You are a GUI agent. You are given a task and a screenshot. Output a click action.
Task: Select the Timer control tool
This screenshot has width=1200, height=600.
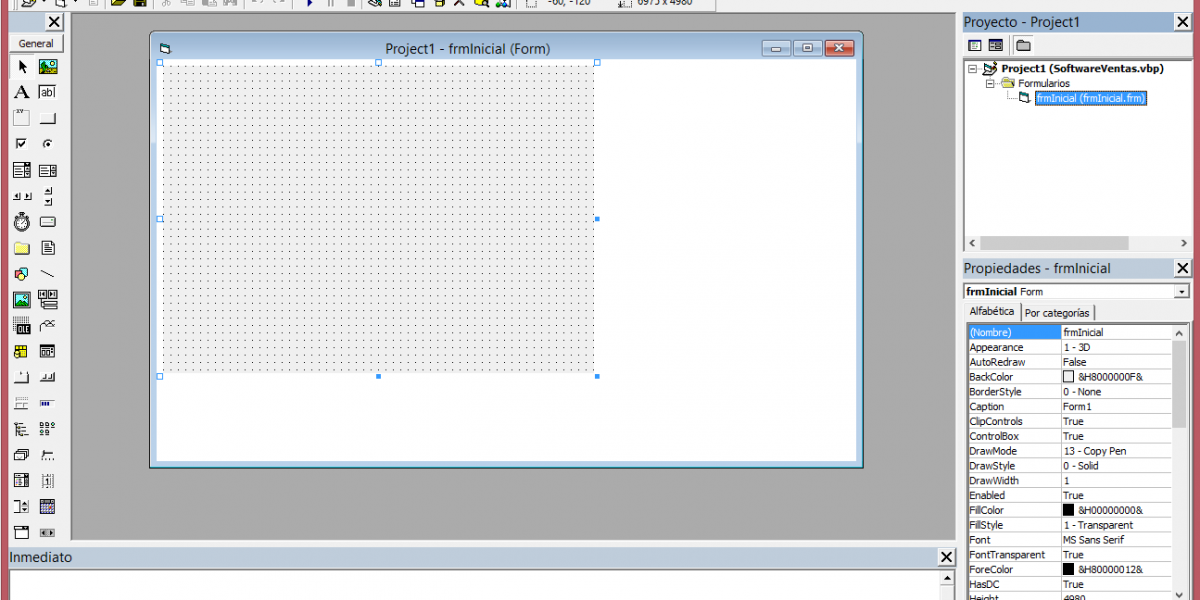point(21,222)
